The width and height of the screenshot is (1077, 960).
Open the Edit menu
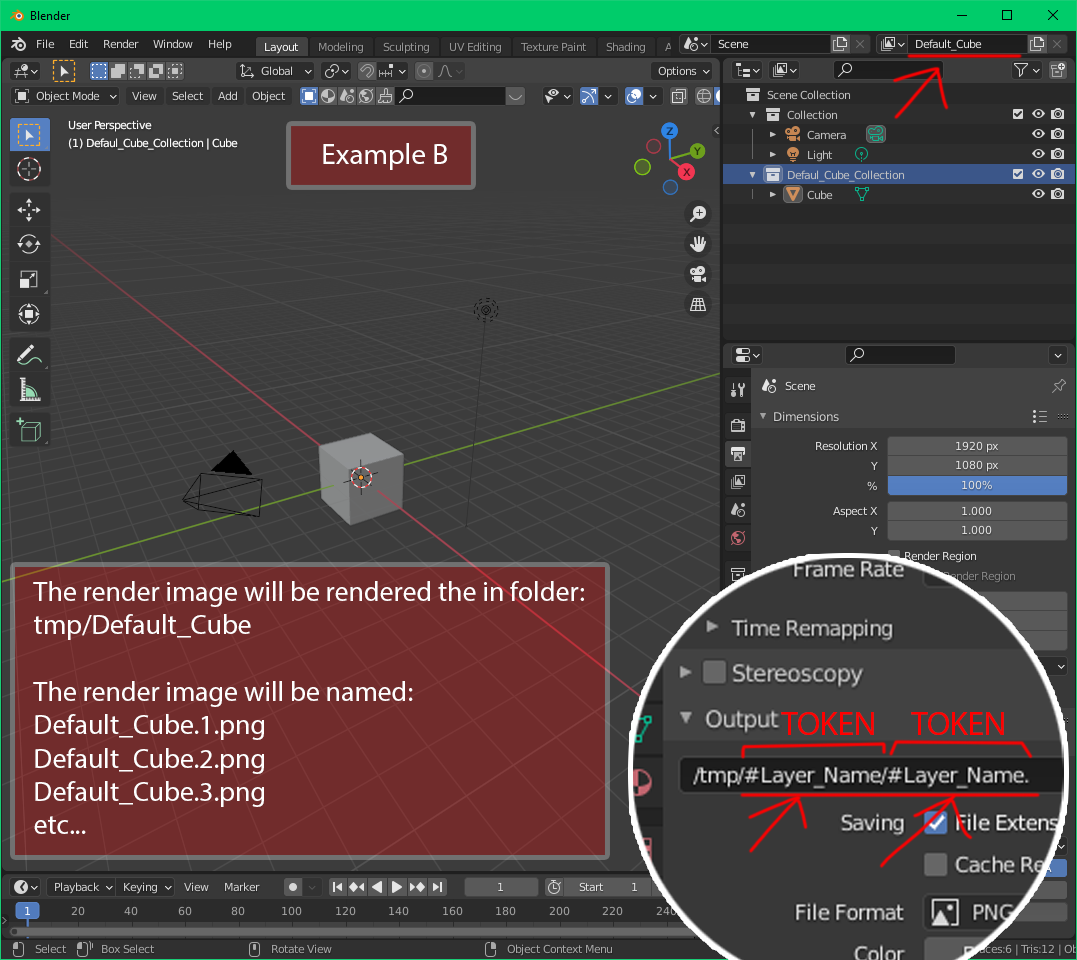pos(78,44)
